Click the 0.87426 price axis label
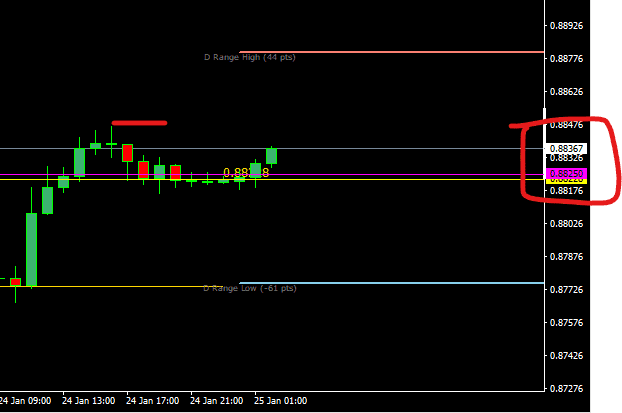The image size is (622, 413). [x=566, y=355]
